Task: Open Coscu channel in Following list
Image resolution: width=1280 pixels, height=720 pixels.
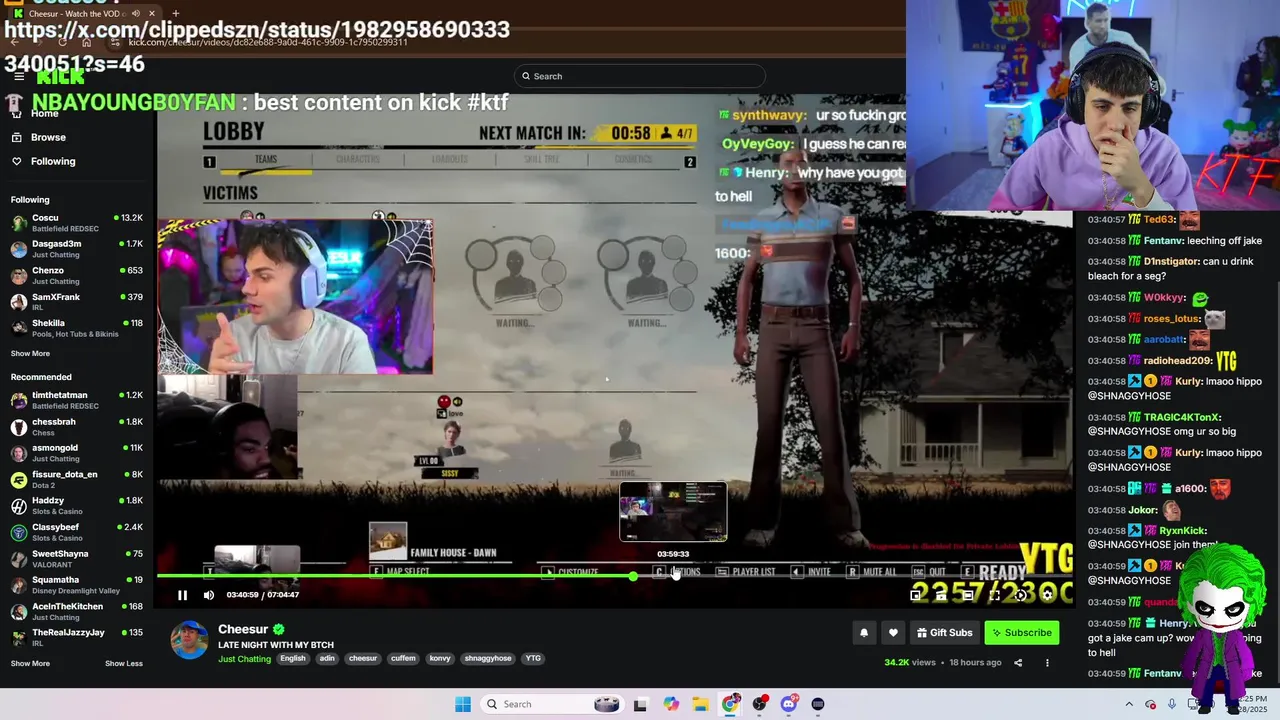Action: pyautogui.click(x=77, y=223)
